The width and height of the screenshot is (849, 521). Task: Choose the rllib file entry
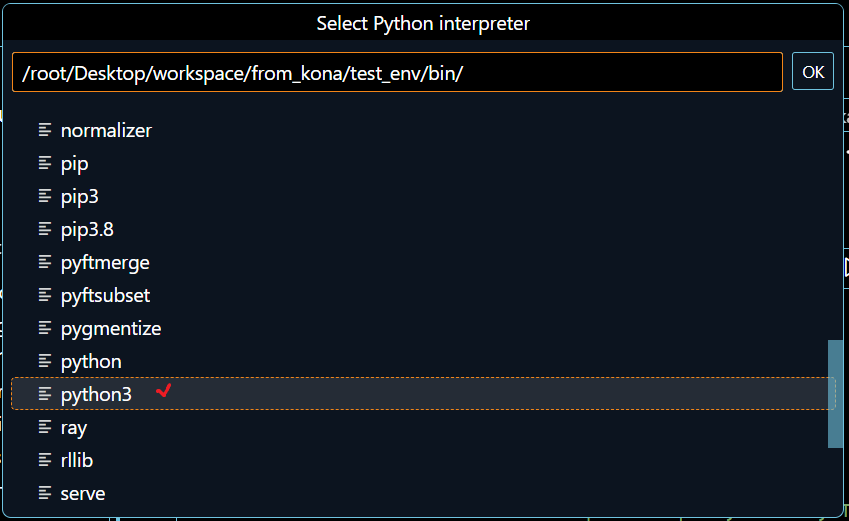(x=423, y=460)
